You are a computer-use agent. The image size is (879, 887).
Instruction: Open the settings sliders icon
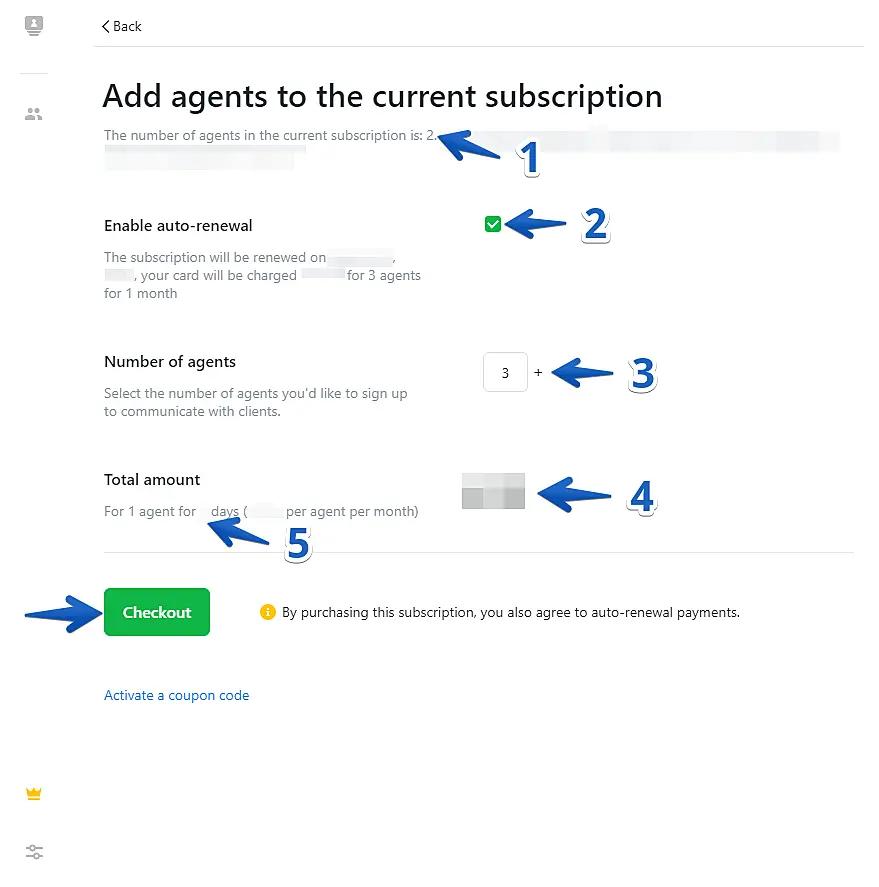(x=34, y=852)
